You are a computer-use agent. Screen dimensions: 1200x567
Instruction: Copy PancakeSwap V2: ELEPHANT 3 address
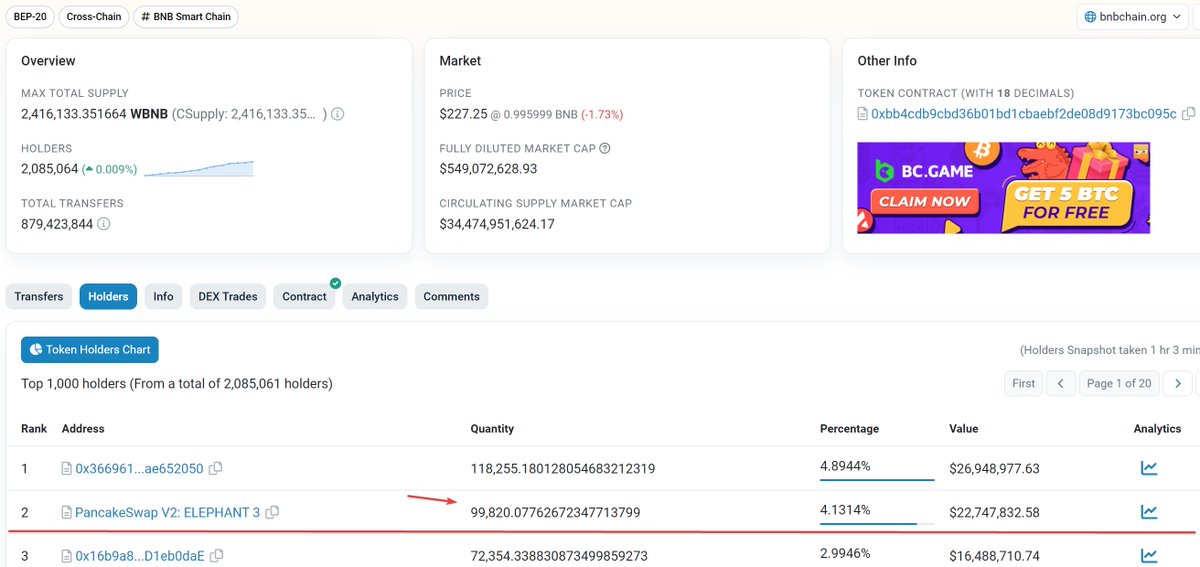[x=272, y=512]
